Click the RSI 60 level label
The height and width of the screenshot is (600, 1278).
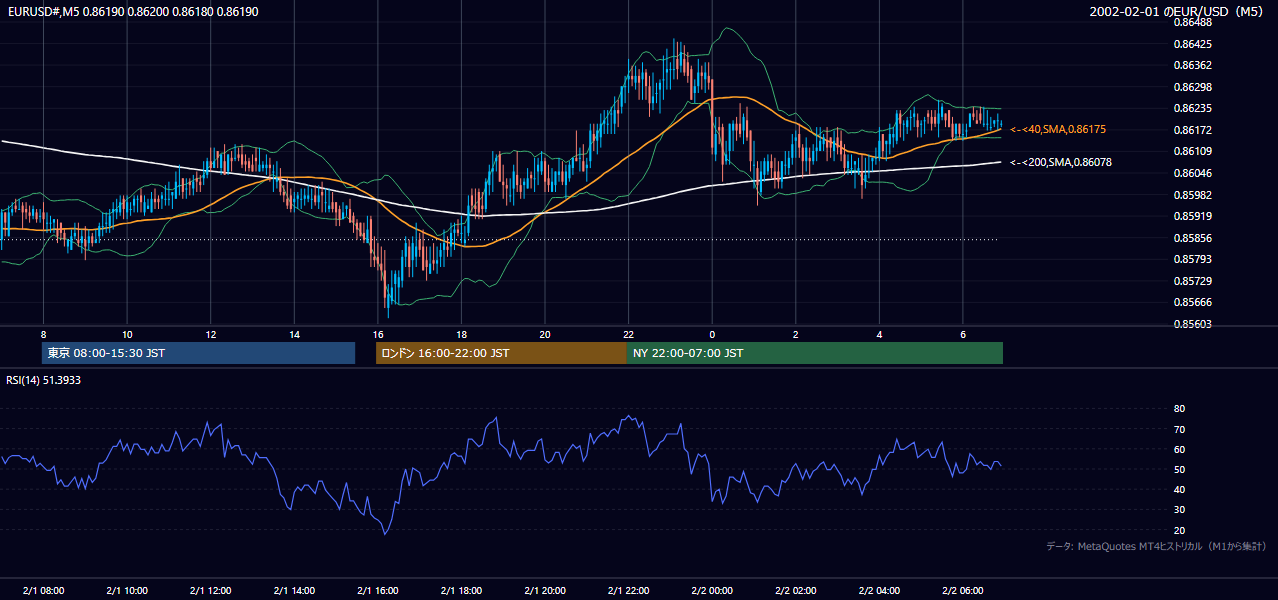coord(1179,449)
